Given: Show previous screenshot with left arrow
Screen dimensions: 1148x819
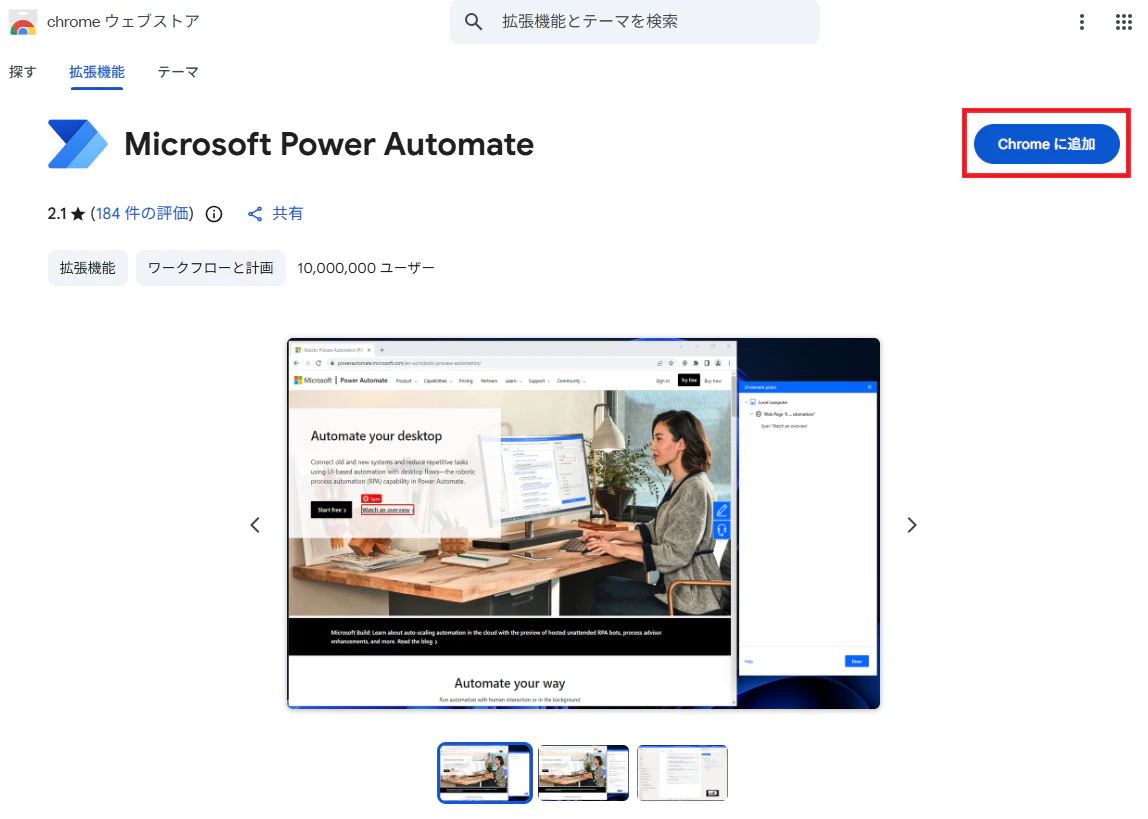Looking at the screenshot, I should coord(255,525).
